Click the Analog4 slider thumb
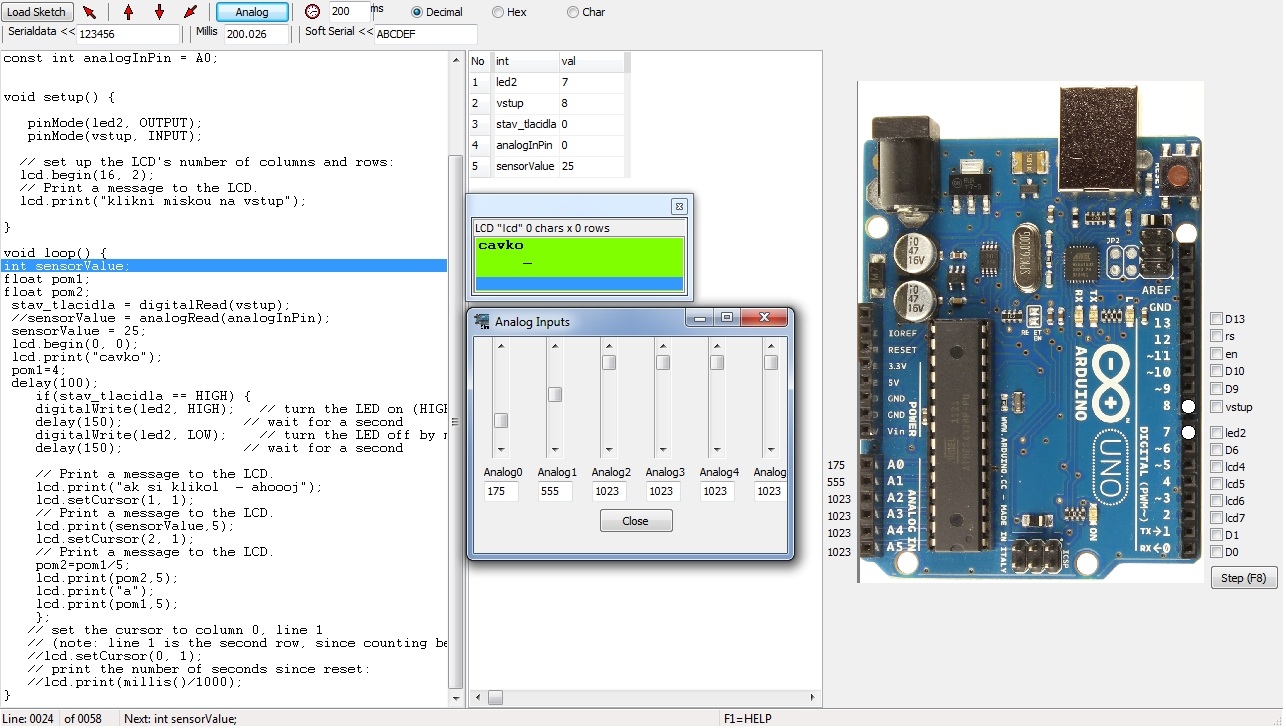 point(717,363)
